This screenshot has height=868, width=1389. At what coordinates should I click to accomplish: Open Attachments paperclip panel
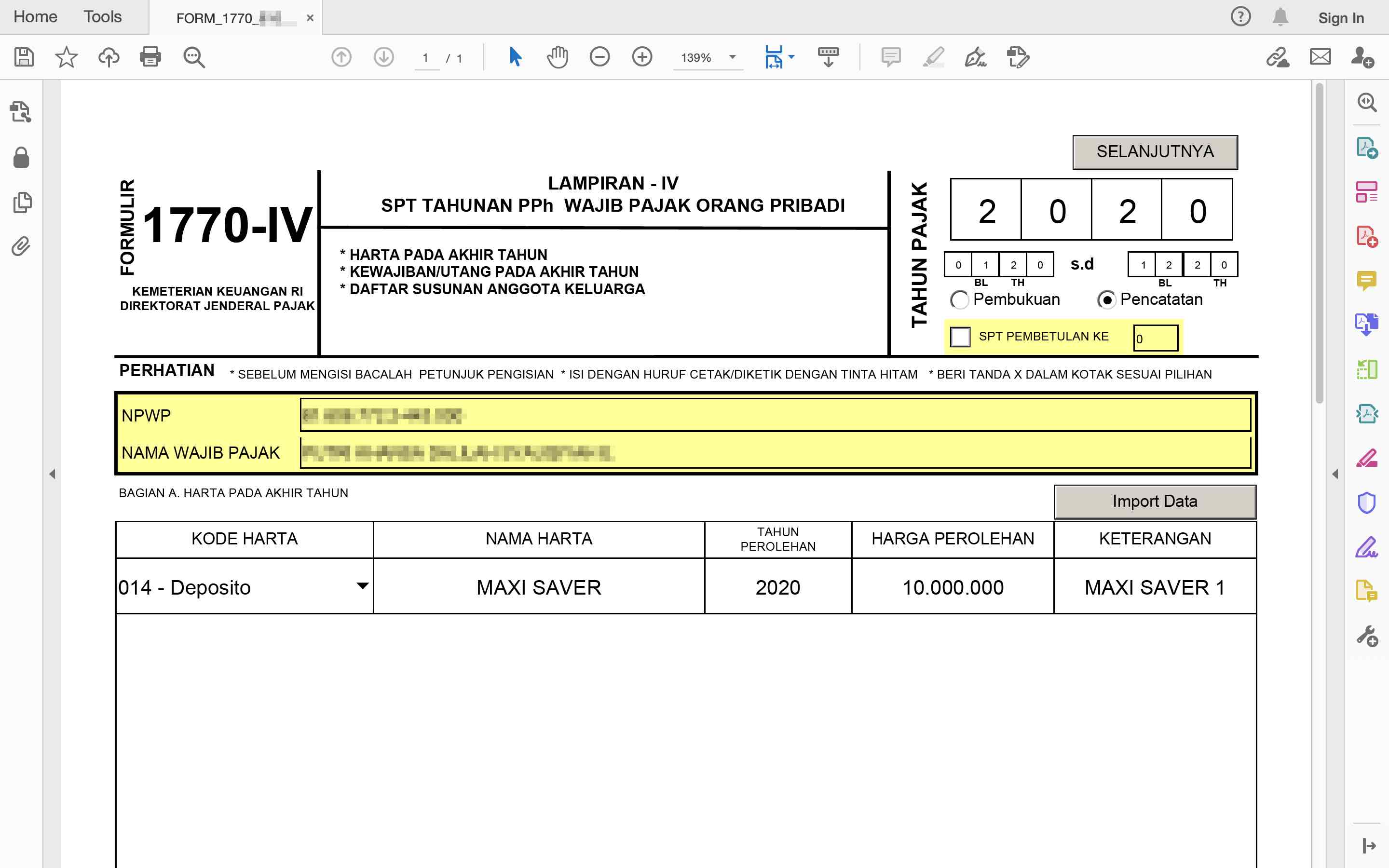[21, 246]
